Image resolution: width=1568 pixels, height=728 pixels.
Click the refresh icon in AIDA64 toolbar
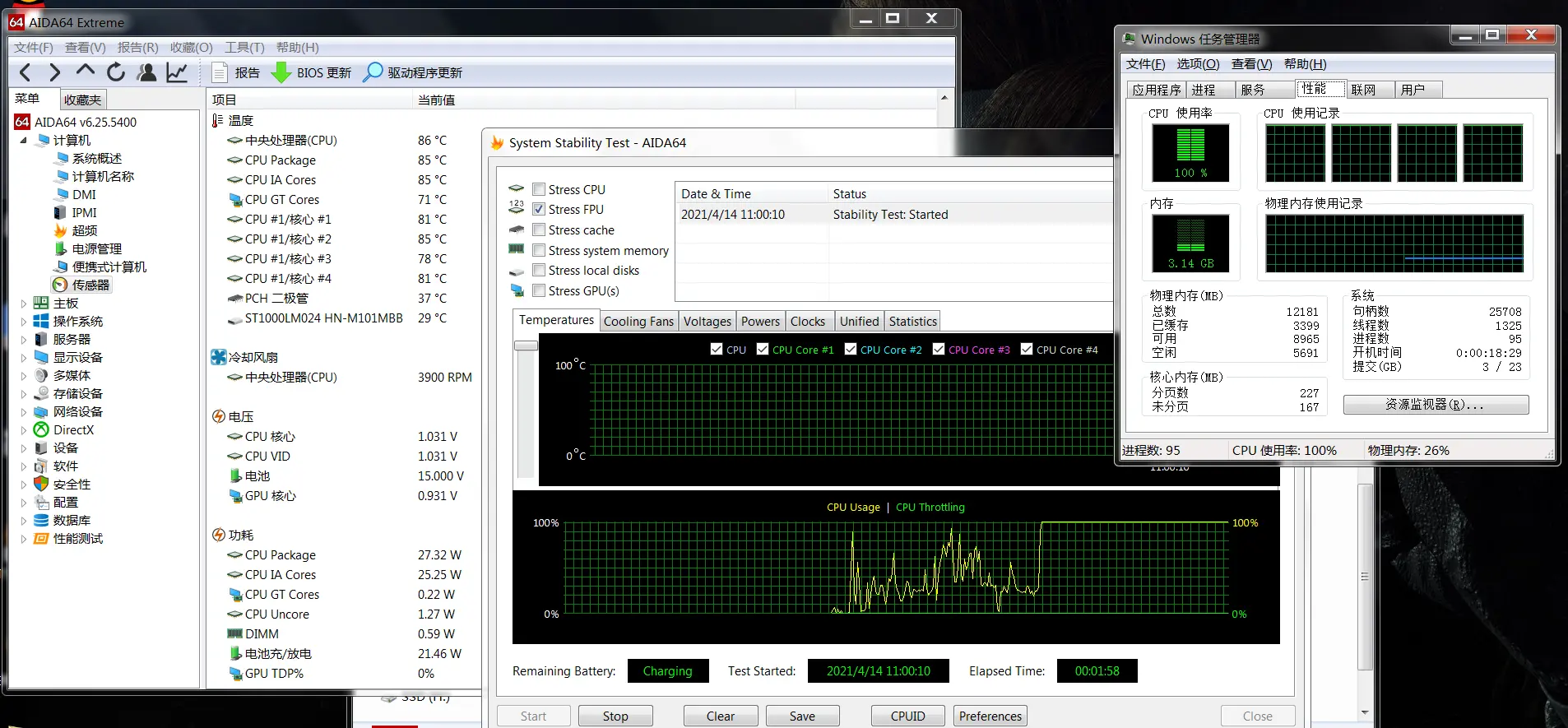pos(116,72)
